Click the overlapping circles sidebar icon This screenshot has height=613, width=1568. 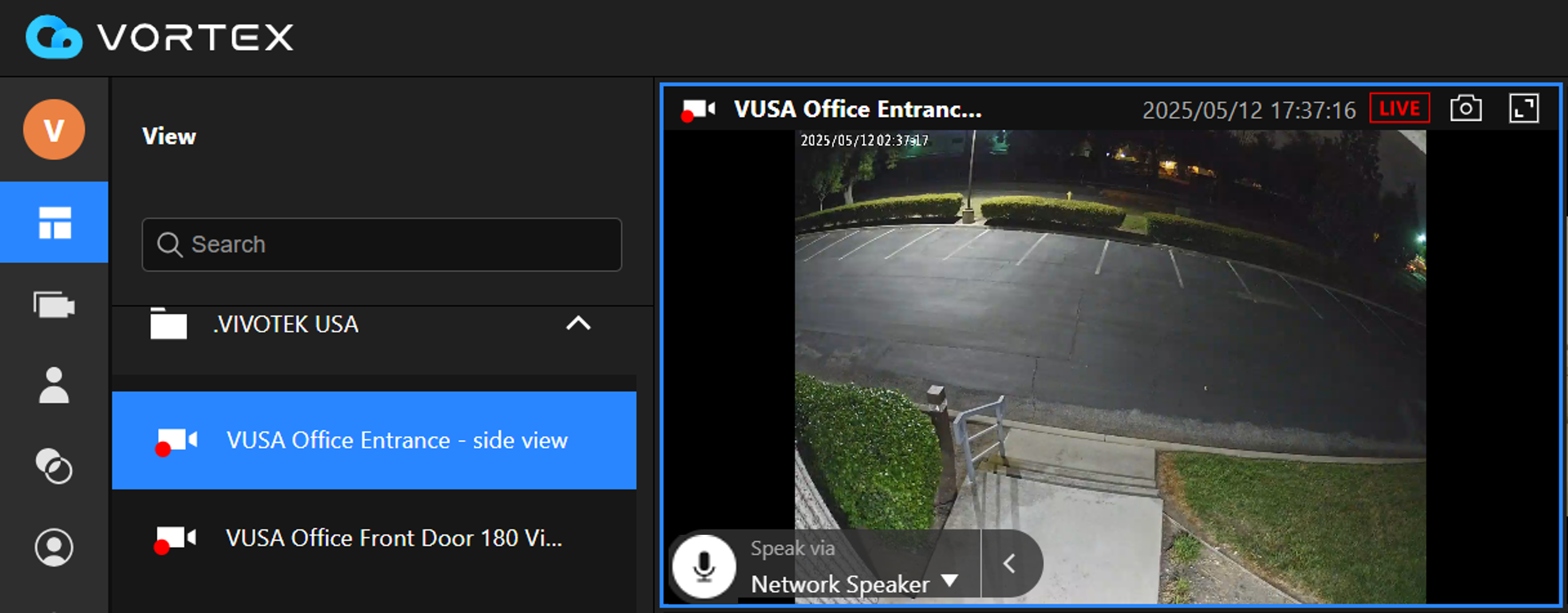click(54, 466)
